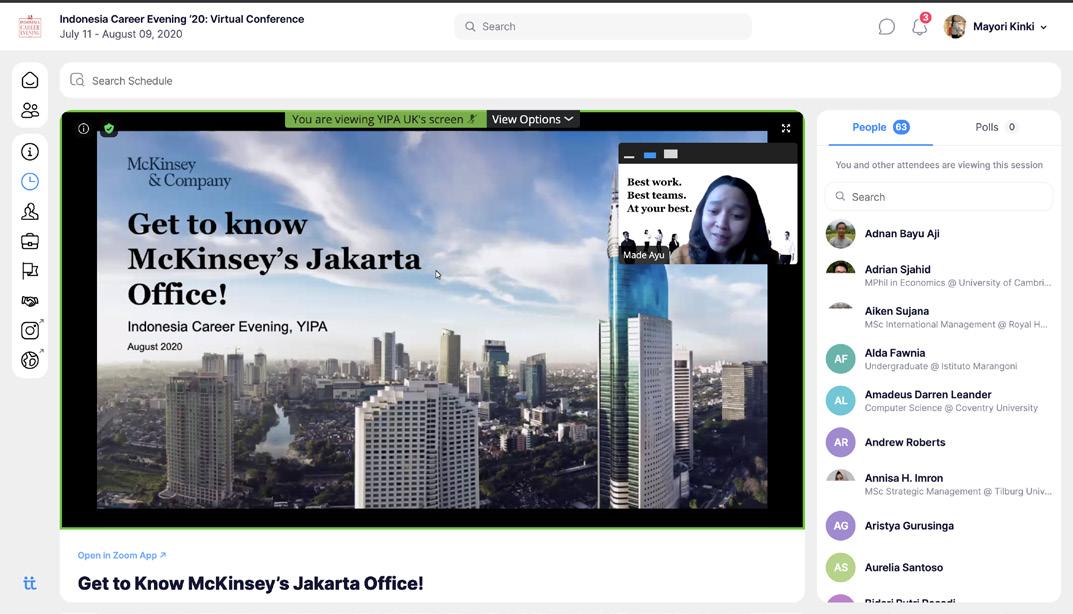This screenshot has width=1073, height=614.
Task: Open the handshake sponsors icon in sidebar
Action: (29, 300)
